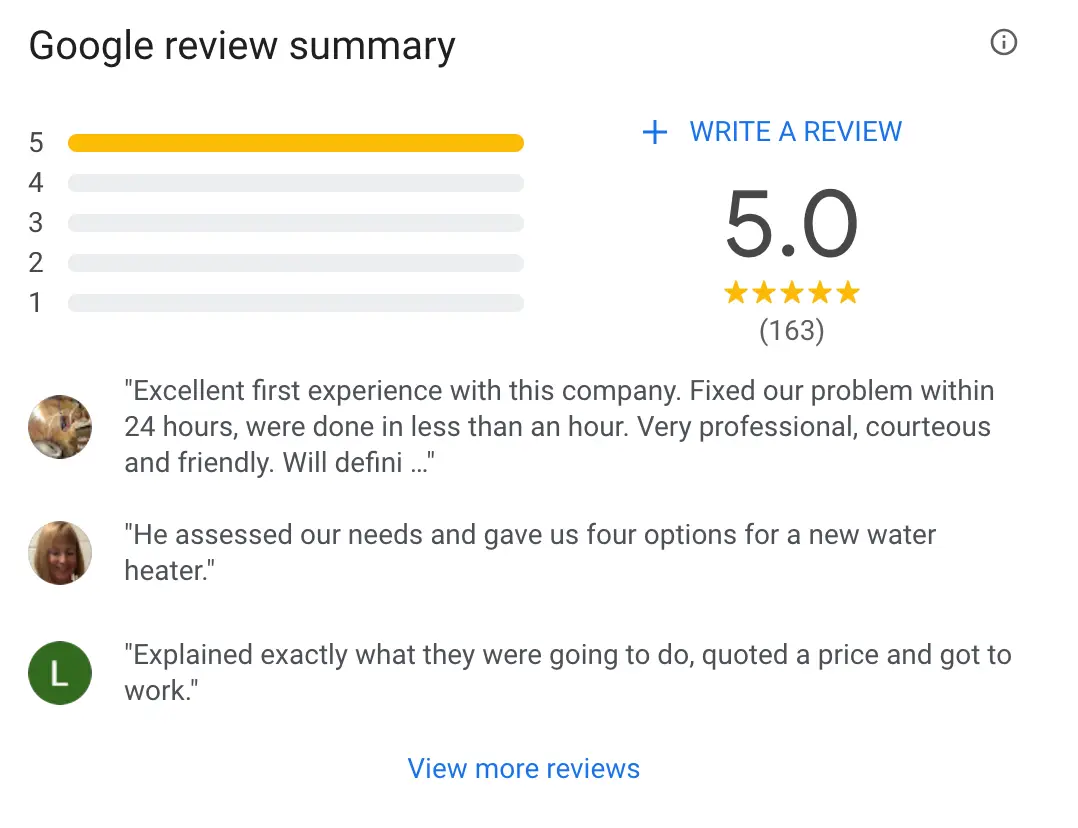
Task: Click the number 1 label of rating rows
Action: [x=36, y=303]
